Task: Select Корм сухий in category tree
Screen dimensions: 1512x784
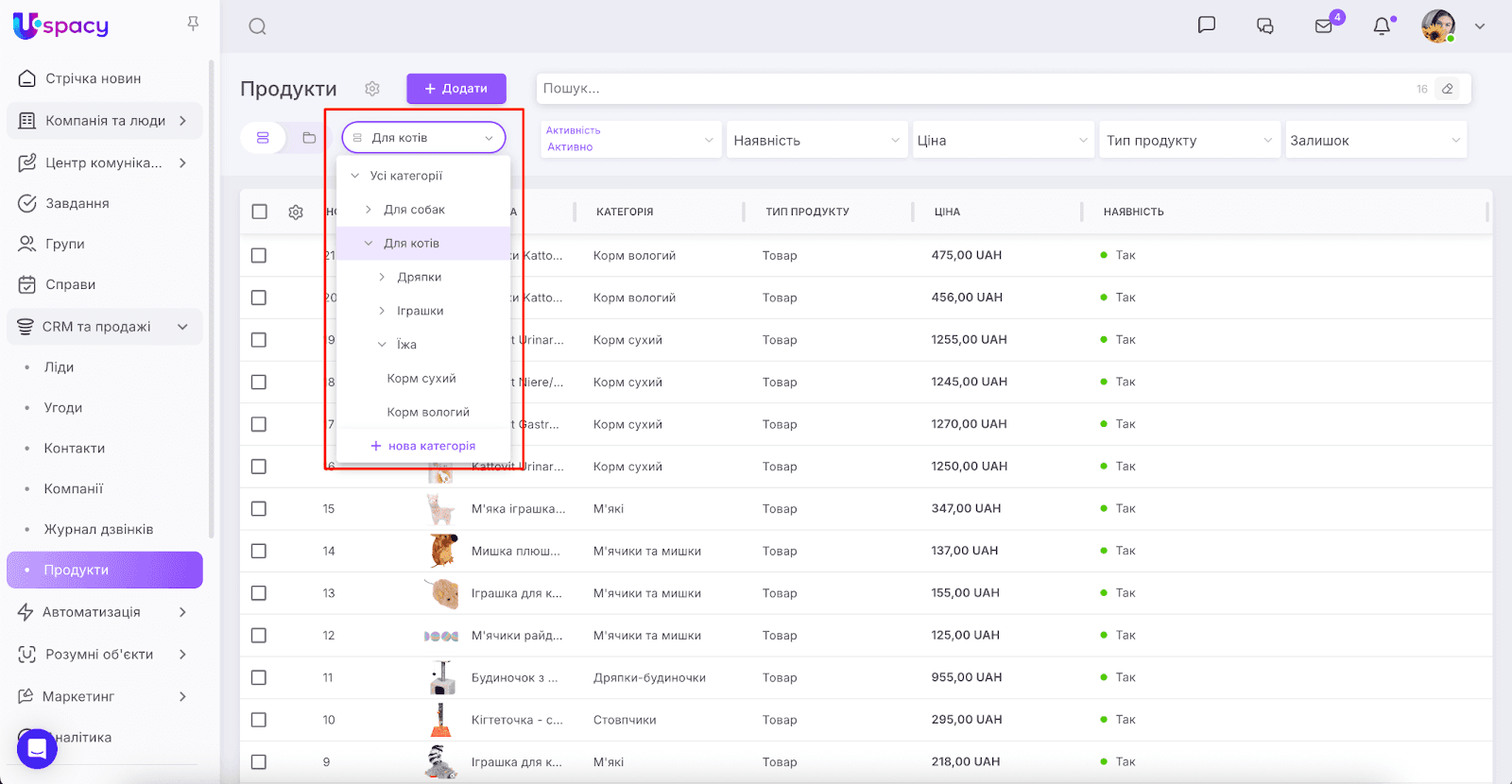Action: tap(421, 379)
